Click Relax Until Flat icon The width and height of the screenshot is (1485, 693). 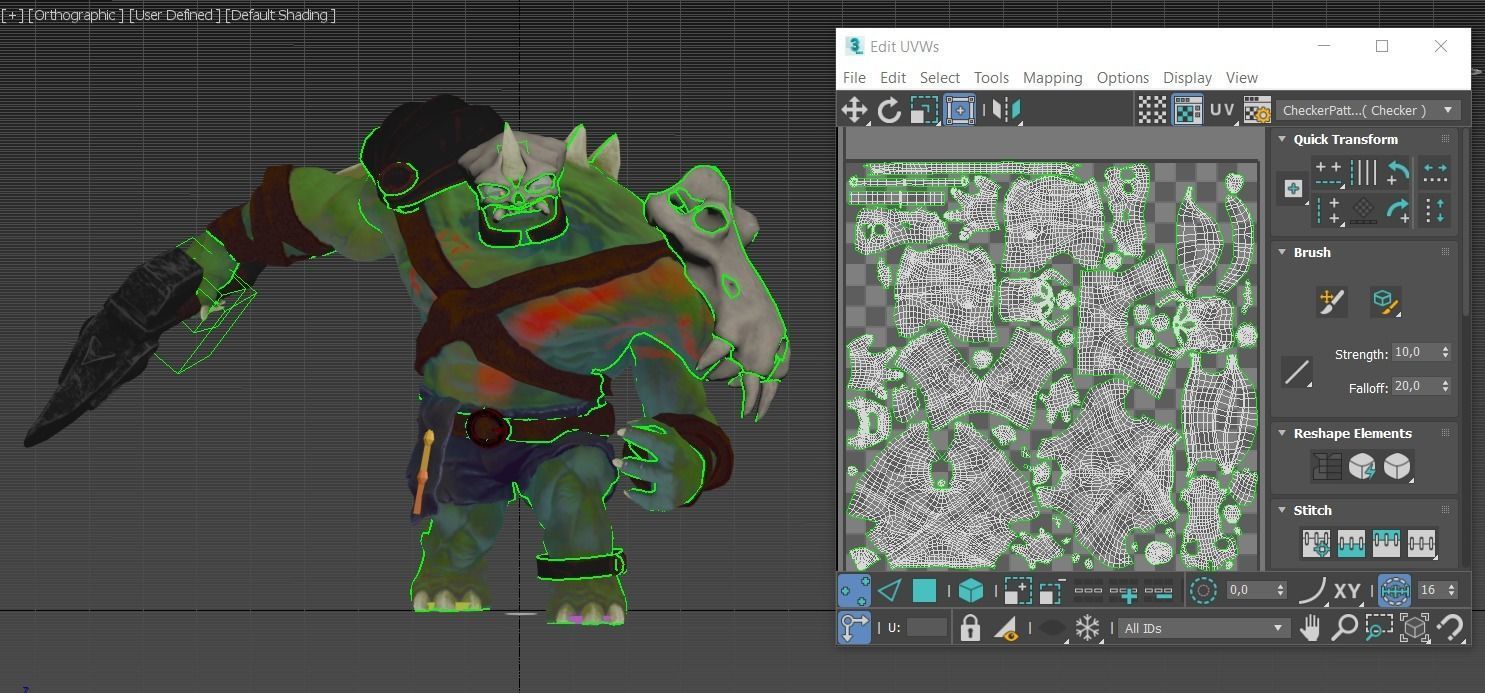[x=1362, y=466]
